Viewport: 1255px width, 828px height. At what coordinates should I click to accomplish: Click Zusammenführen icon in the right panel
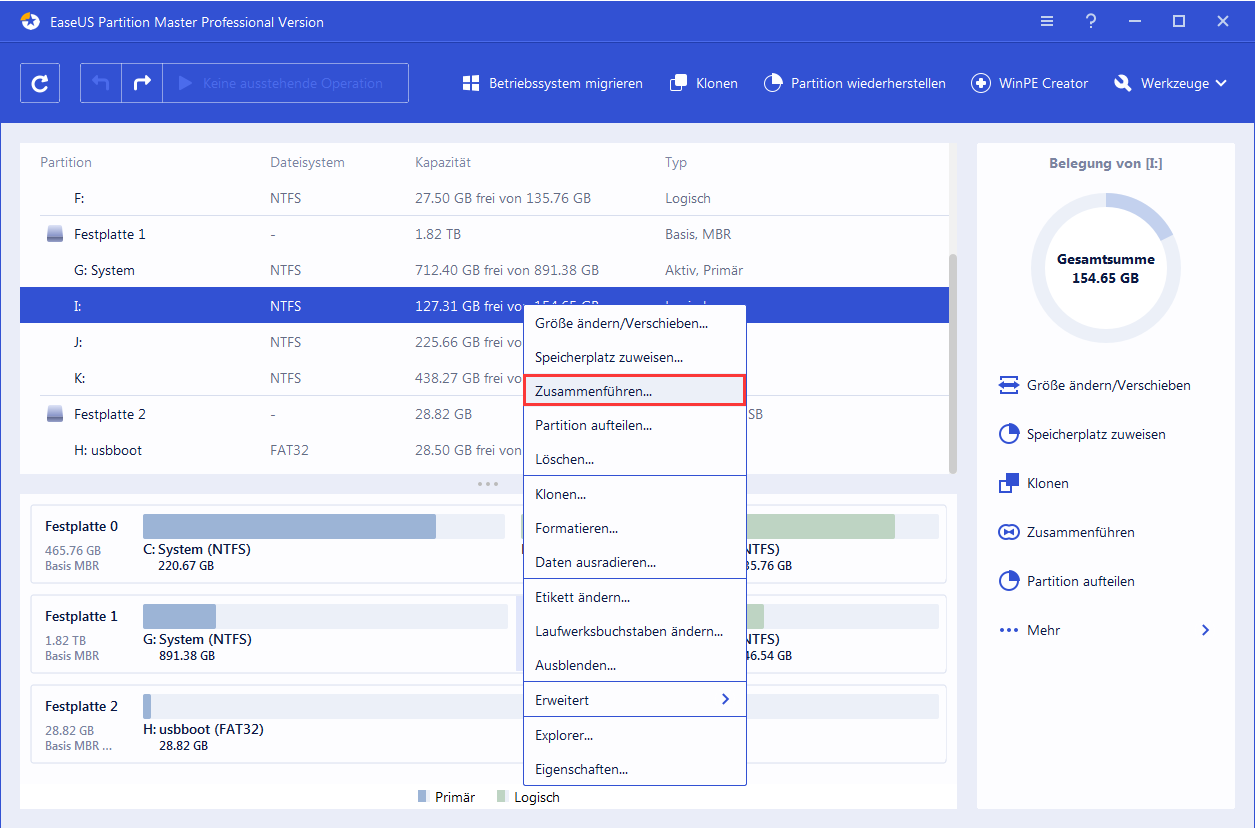[1008, 532]
